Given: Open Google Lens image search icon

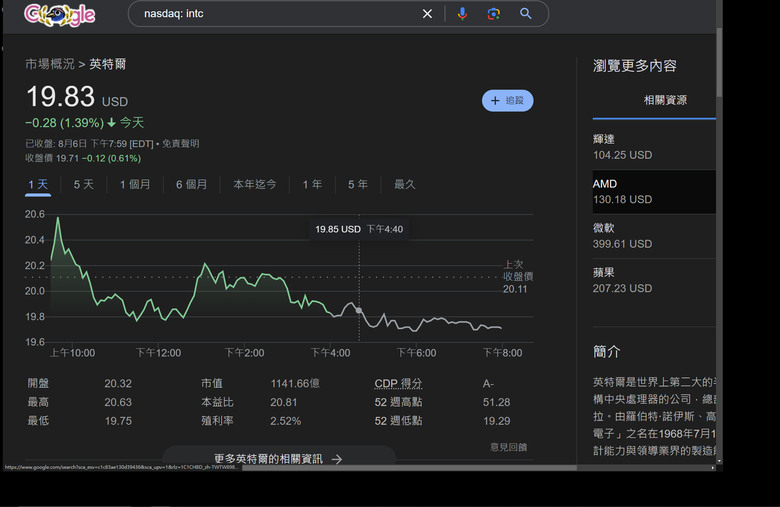Looking at the screenshot, I should pos(493,14).
